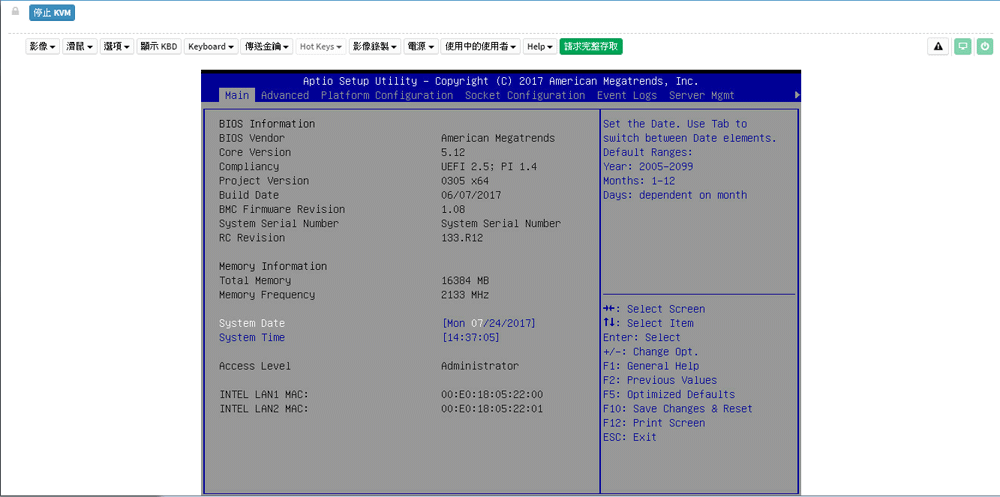This screenshot has height=497, width=1000.
Task: Click the F12: Print Screen text
Action: 654,423
